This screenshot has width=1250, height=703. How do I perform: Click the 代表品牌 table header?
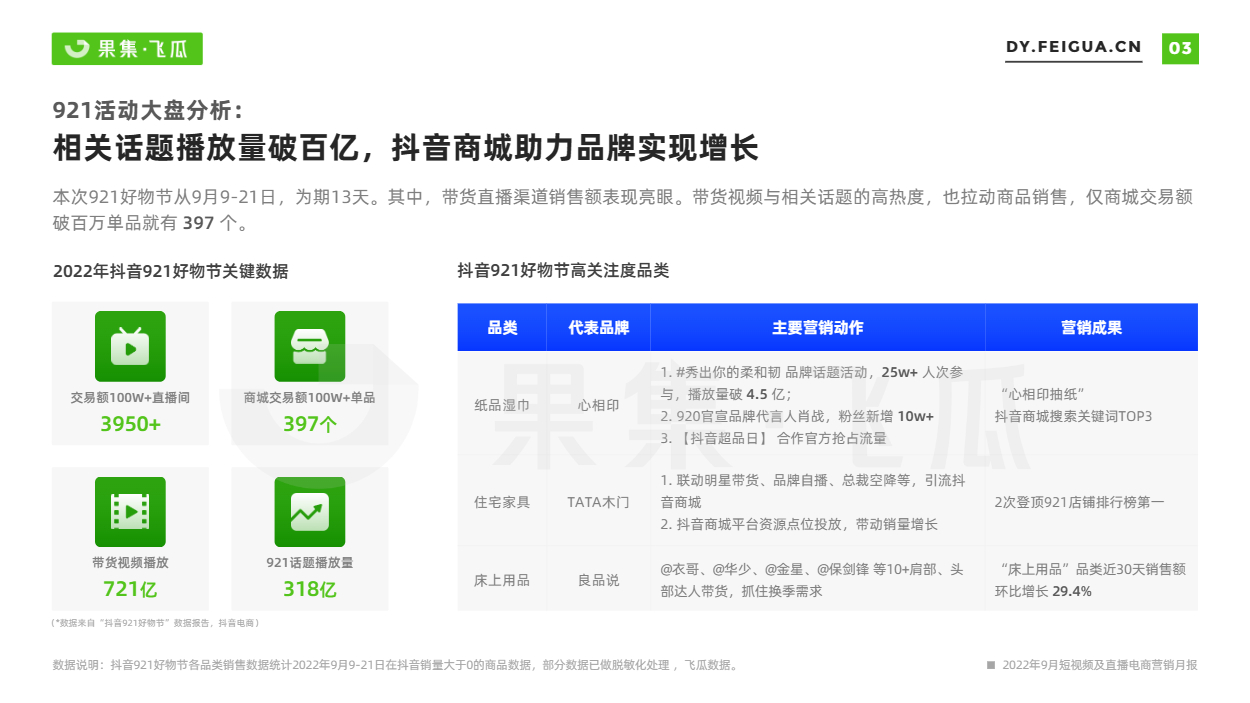[599, 328]
